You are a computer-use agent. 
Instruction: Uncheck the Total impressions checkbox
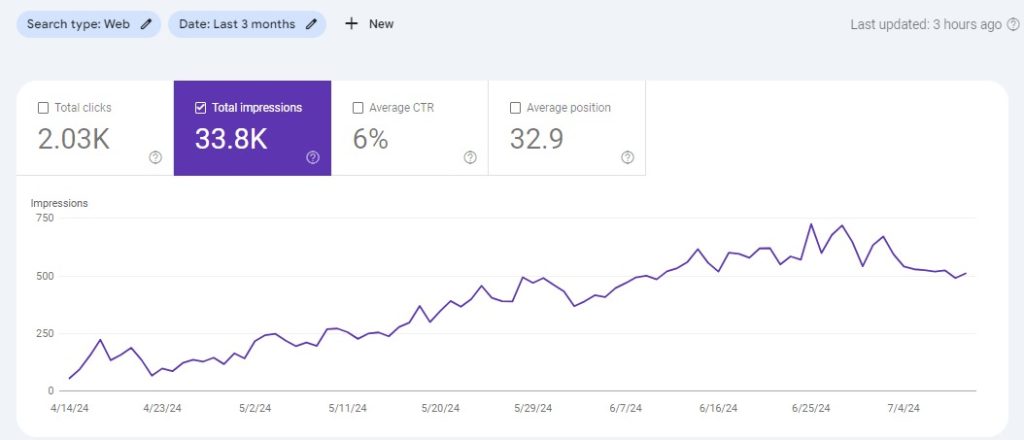(x=200, y=108)
